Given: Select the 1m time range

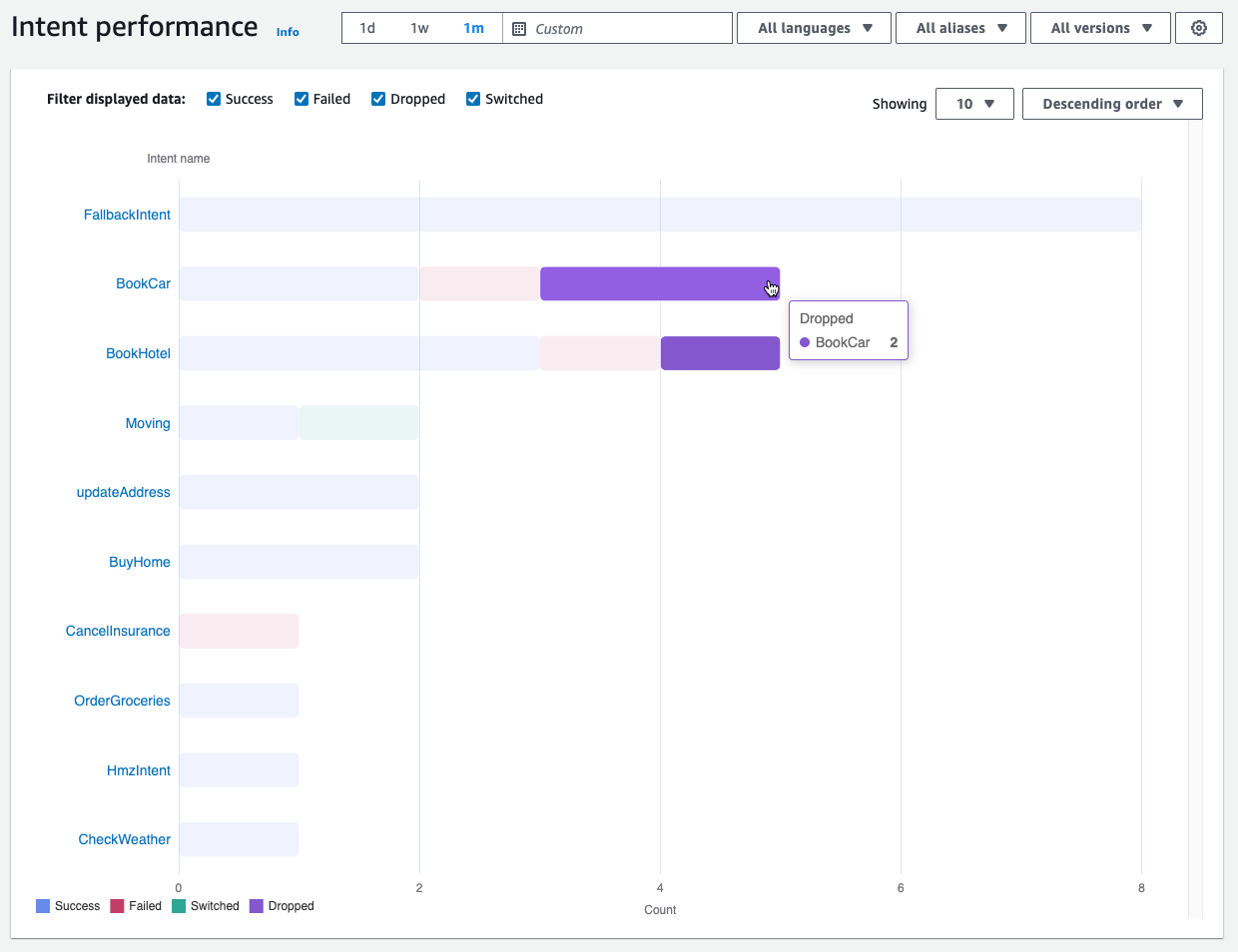Looking at the screenshot, I should pyautogui.click(x=473, y=28).
